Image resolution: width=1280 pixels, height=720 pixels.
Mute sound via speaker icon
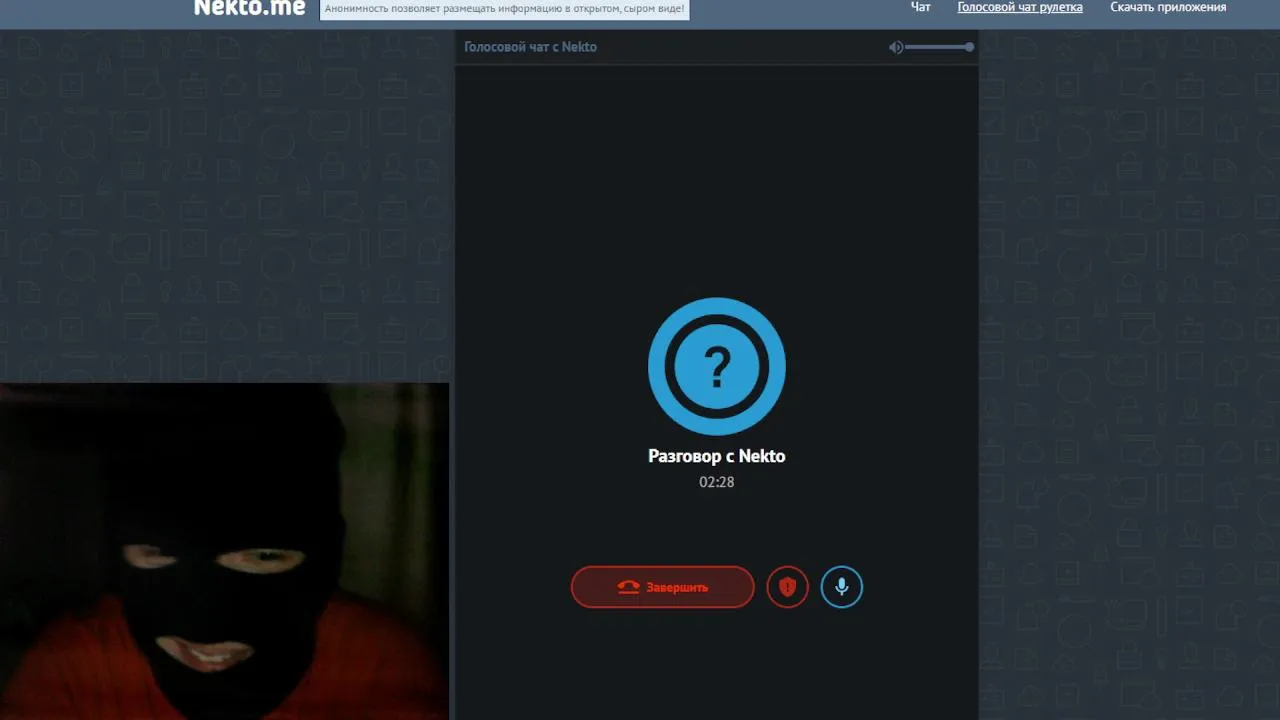[x=896, y=47]
